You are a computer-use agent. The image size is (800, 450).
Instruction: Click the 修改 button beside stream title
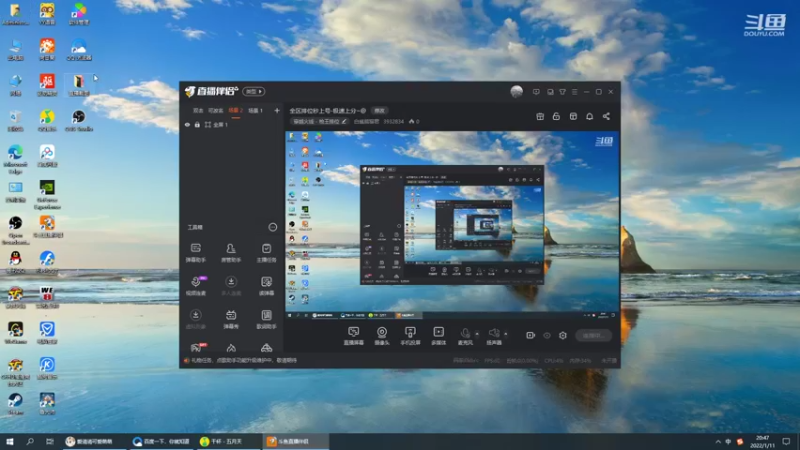tap(380, 110)
